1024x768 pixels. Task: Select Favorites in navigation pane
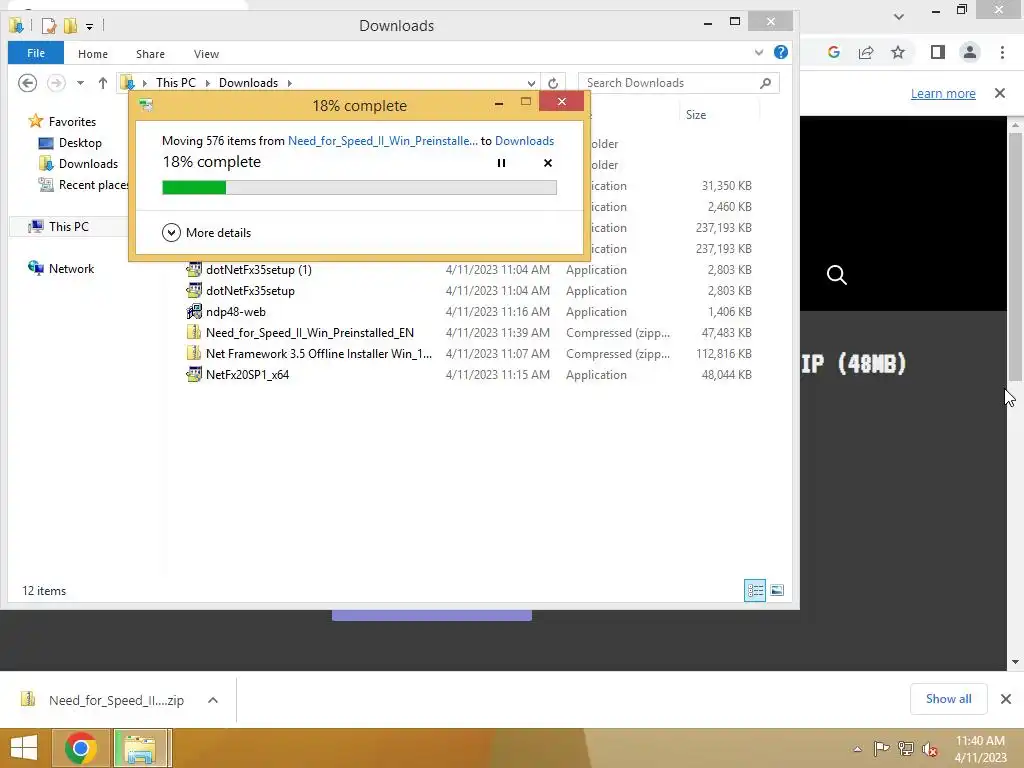[63, 121]
